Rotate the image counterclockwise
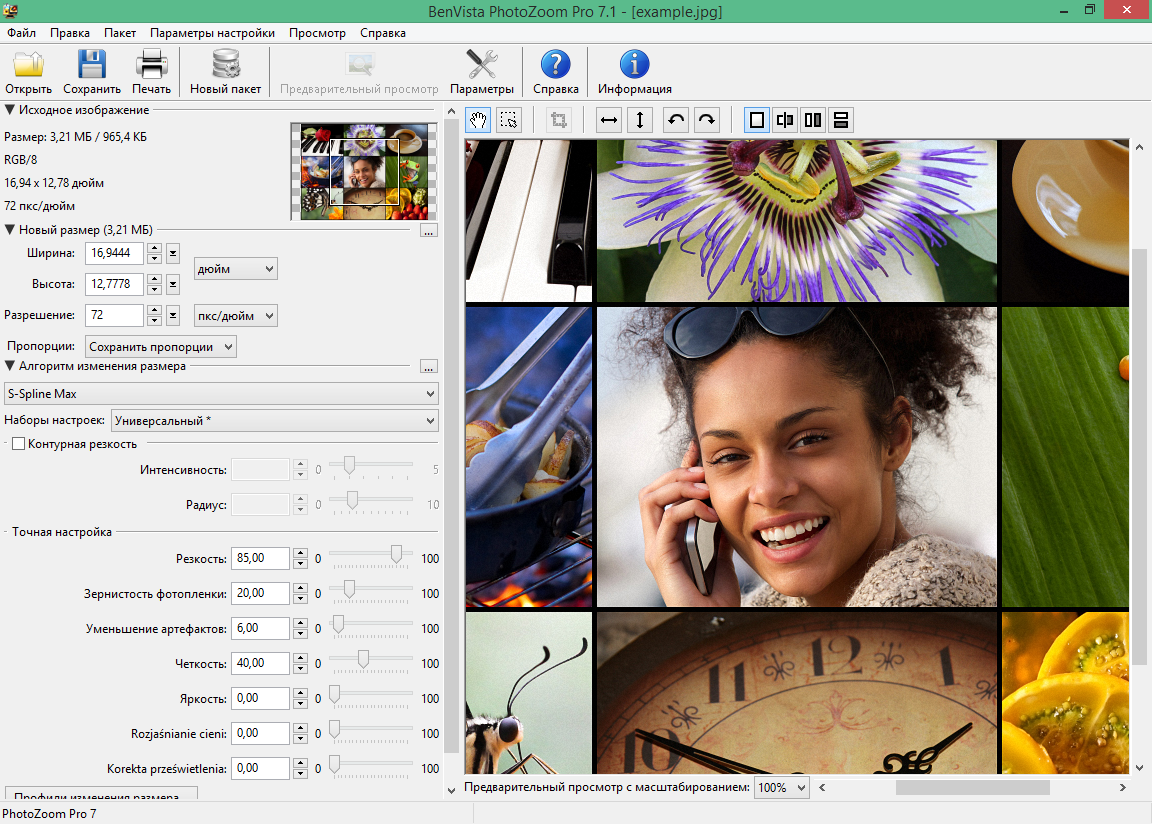Screen dimensions: 1152x824 tap(676, 120)
